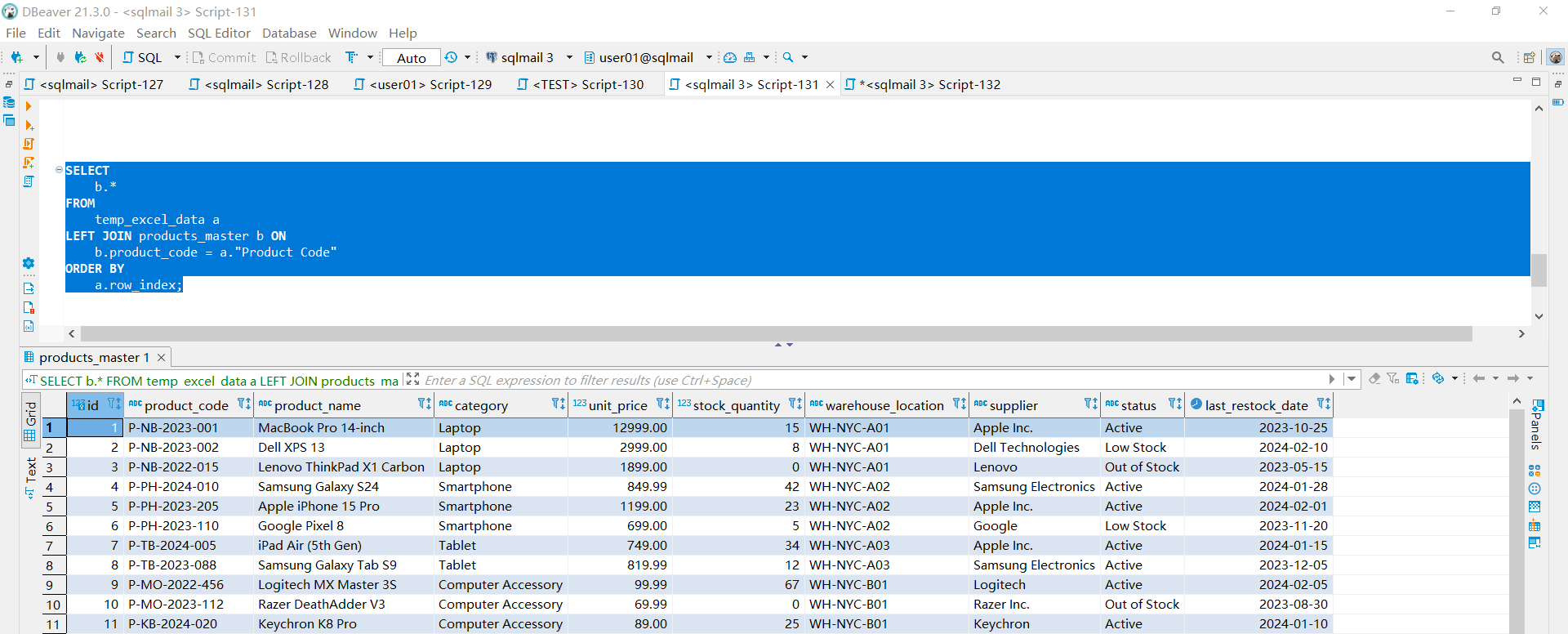Open the Grouping panel icon on the right
The height and width of the screenshot is (634, 1568).
click(x=1535, y=507)
